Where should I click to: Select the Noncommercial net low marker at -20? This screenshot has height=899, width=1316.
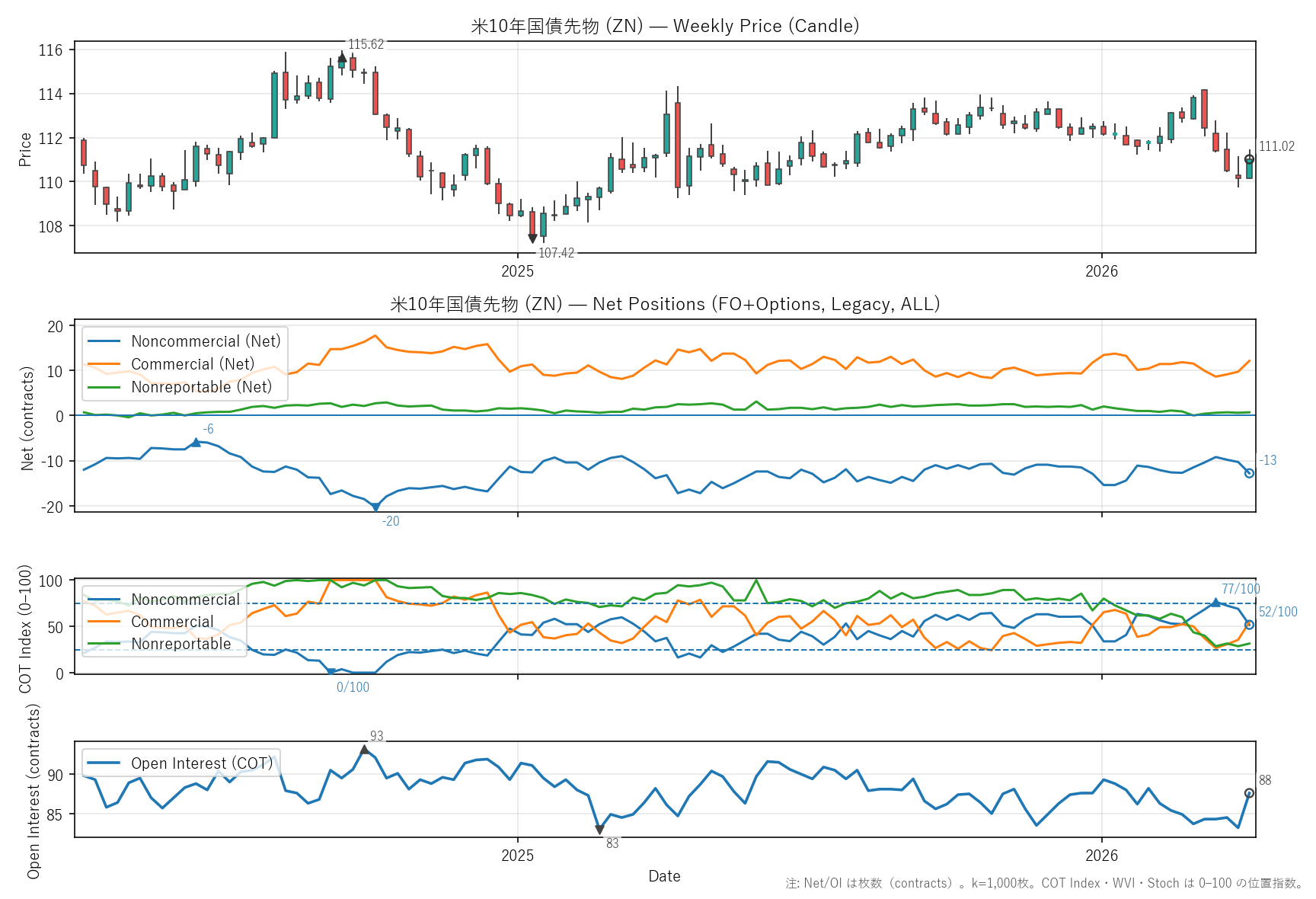point(375,507)
